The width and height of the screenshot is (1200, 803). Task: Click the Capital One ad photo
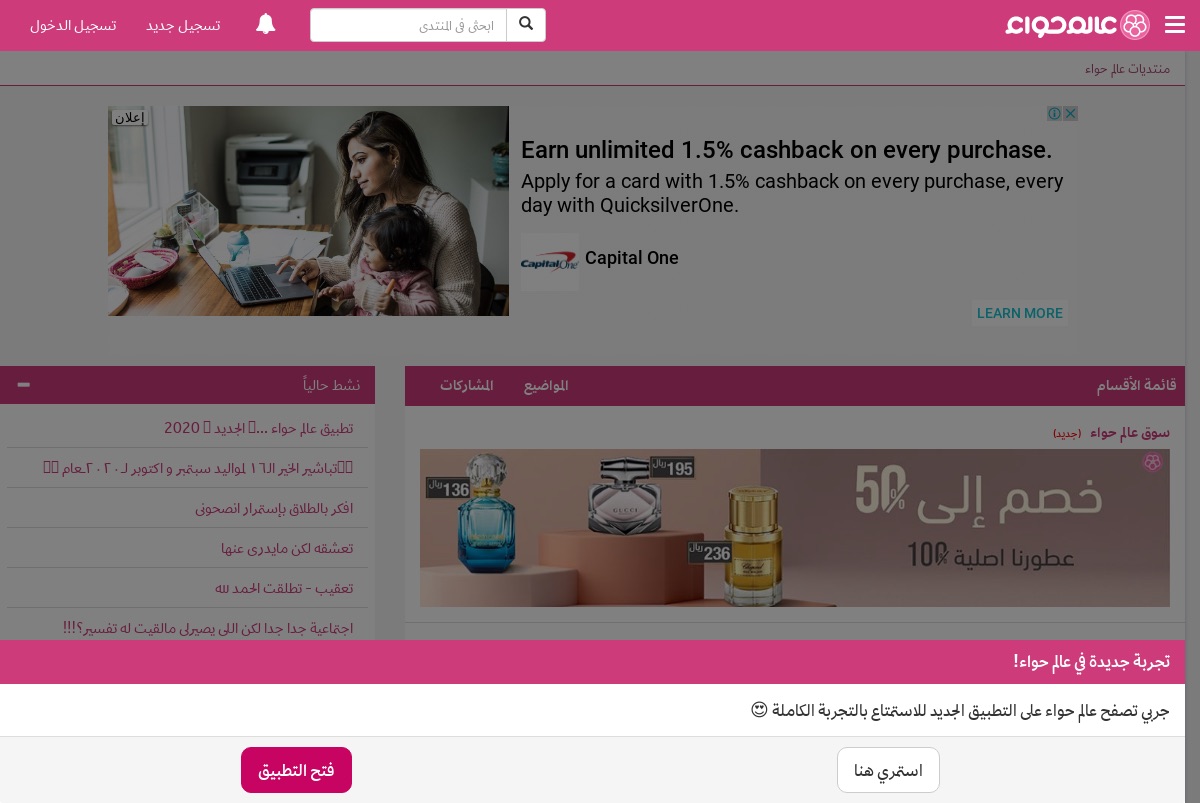click(x=308, y=211)
